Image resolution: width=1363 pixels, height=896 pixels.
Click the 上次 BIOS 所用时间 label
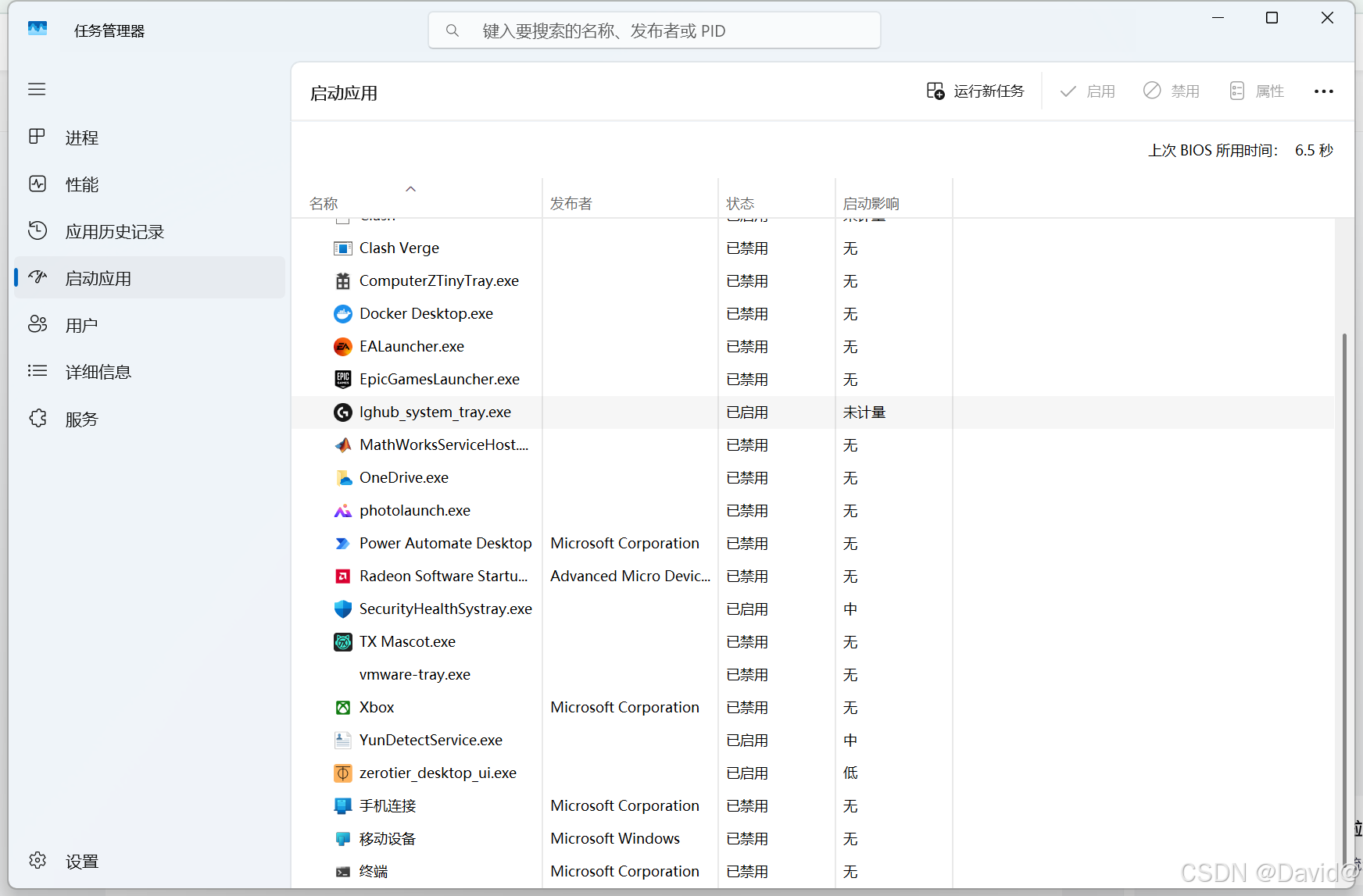[x=1213, y=151]
